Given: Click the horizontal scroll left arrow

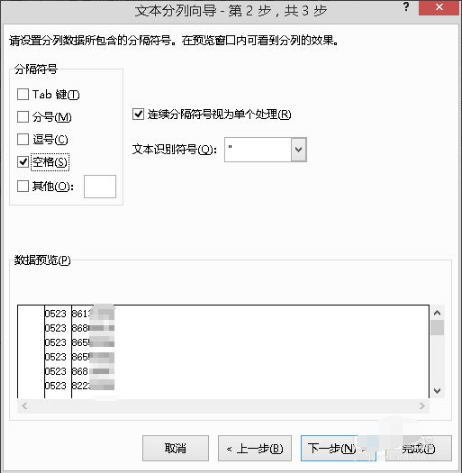Looking at the screenshot, I should pos(24,406).
